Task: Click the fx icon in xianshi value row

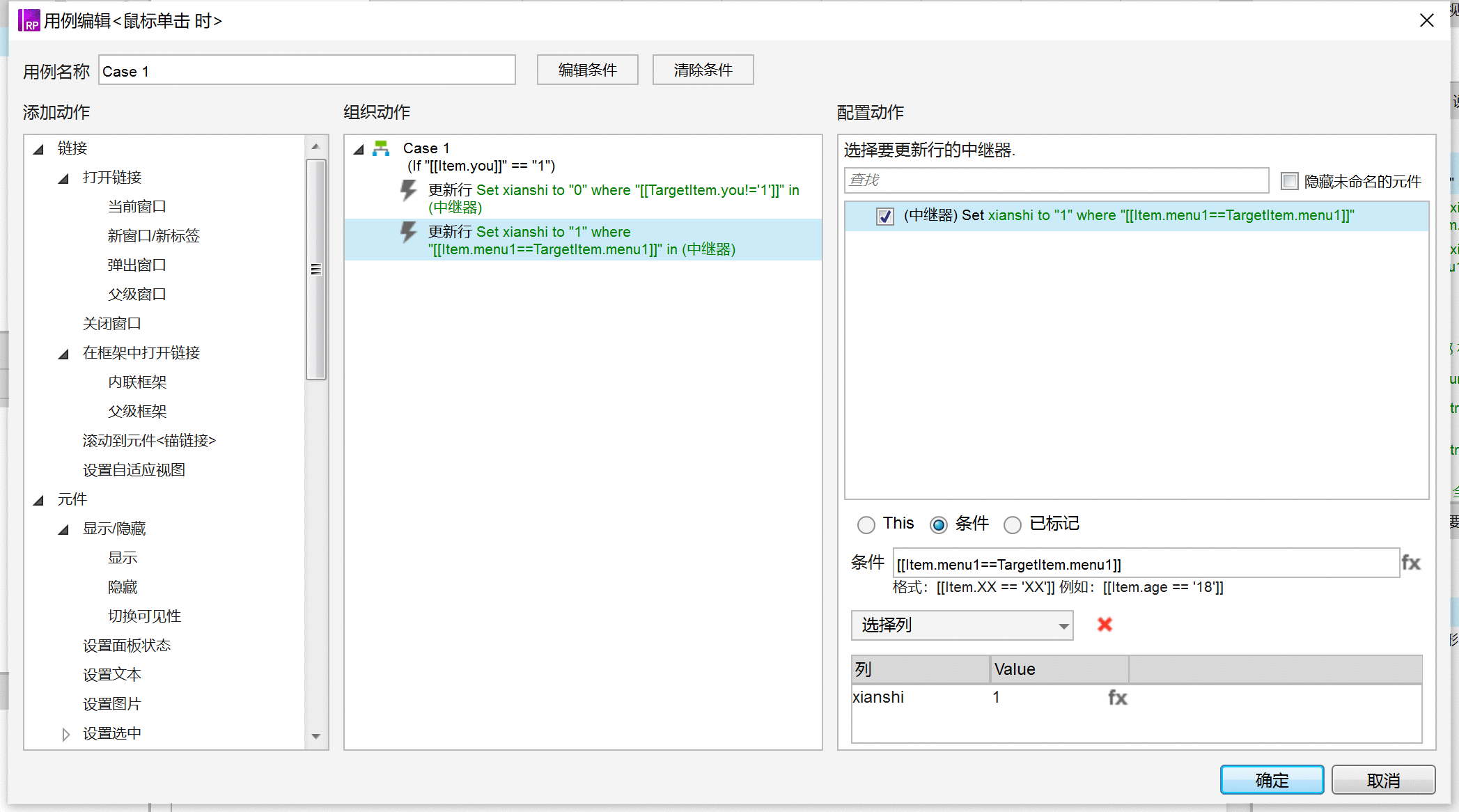Action: pos(1118,697)
